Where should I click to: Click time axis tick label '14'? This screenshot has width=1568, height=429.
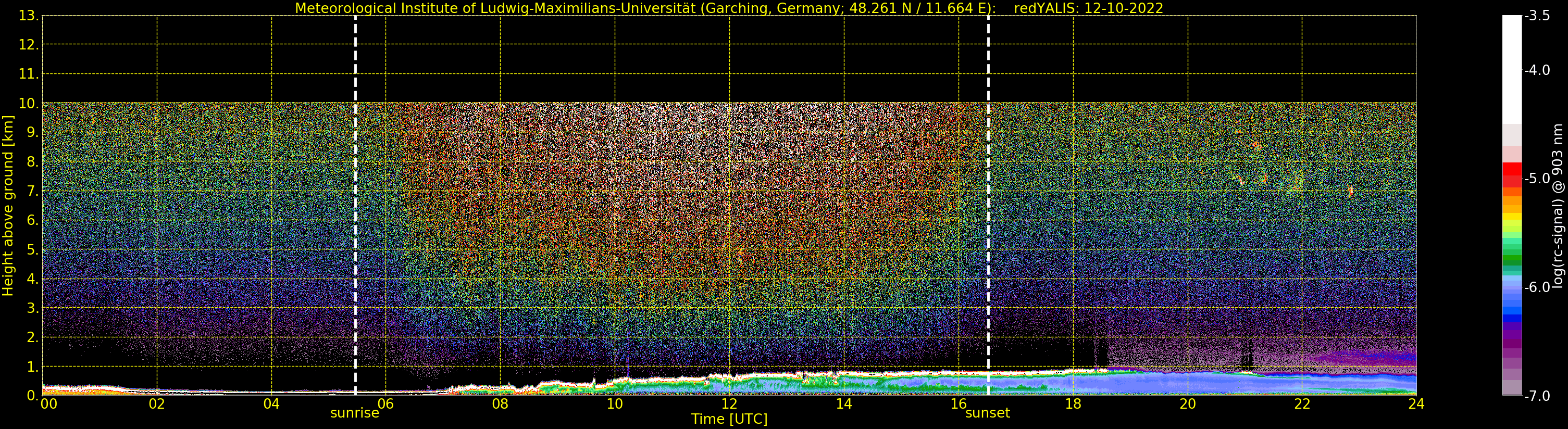(844, 404)
